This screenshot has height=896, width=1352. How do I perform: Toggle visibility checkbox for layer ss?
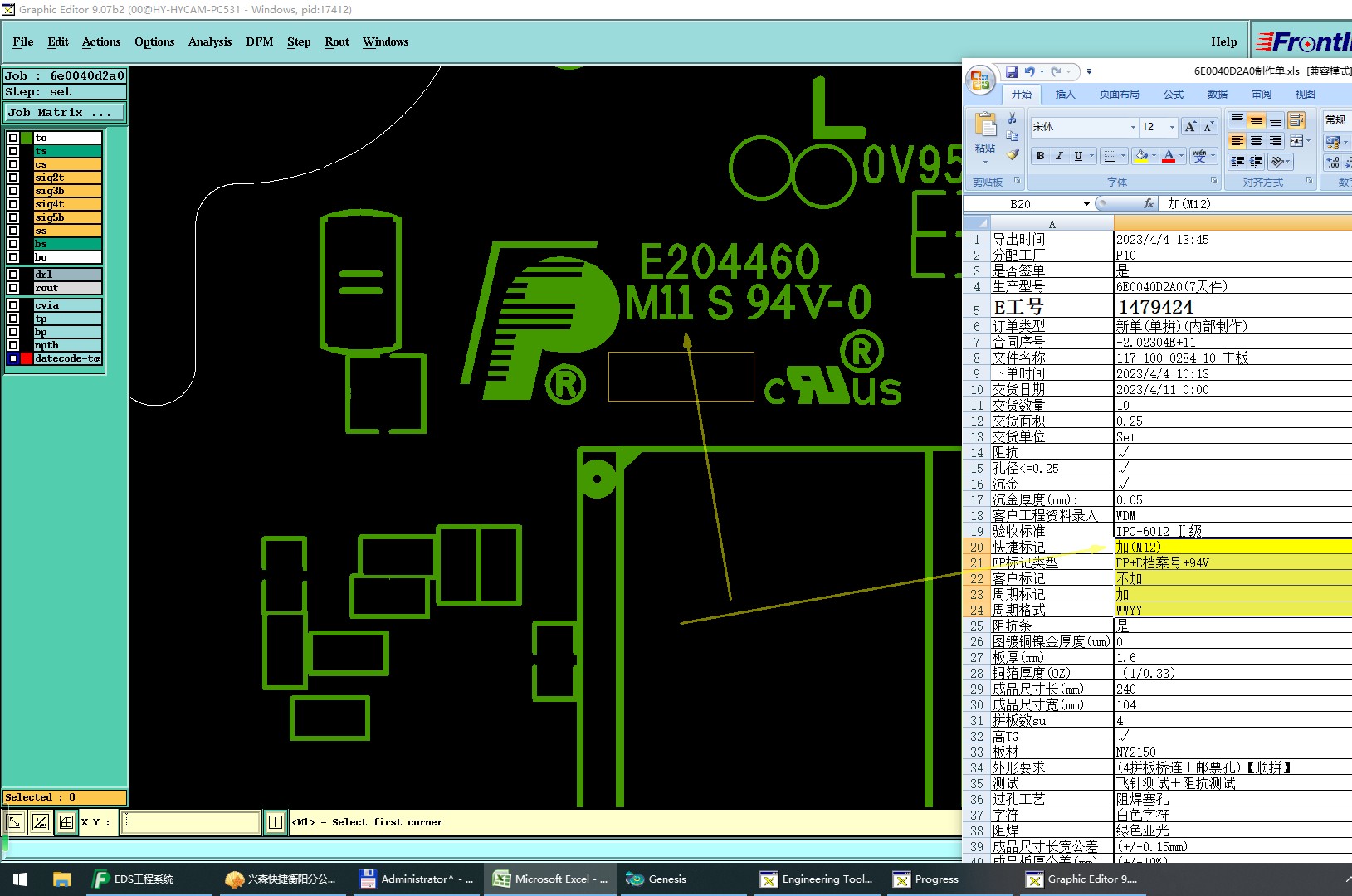13,231
